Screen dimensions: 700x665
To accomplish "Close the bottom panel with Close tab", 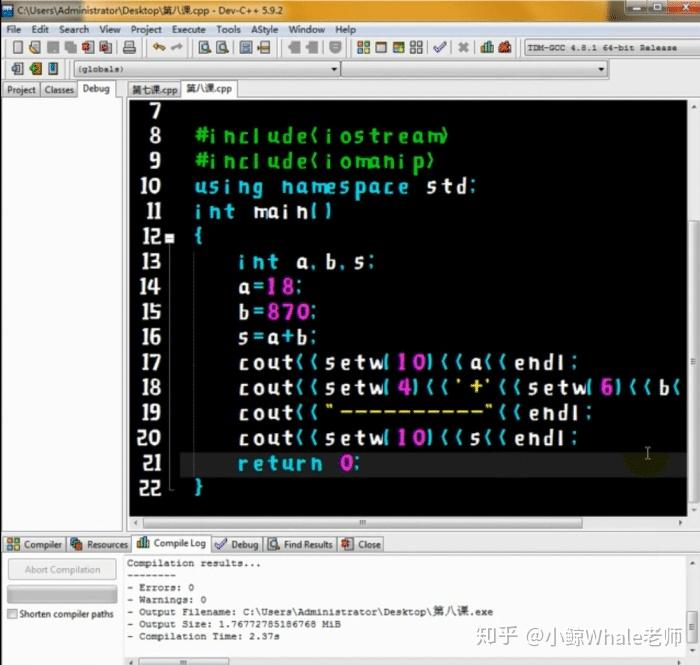I will (x=361, y=544).
